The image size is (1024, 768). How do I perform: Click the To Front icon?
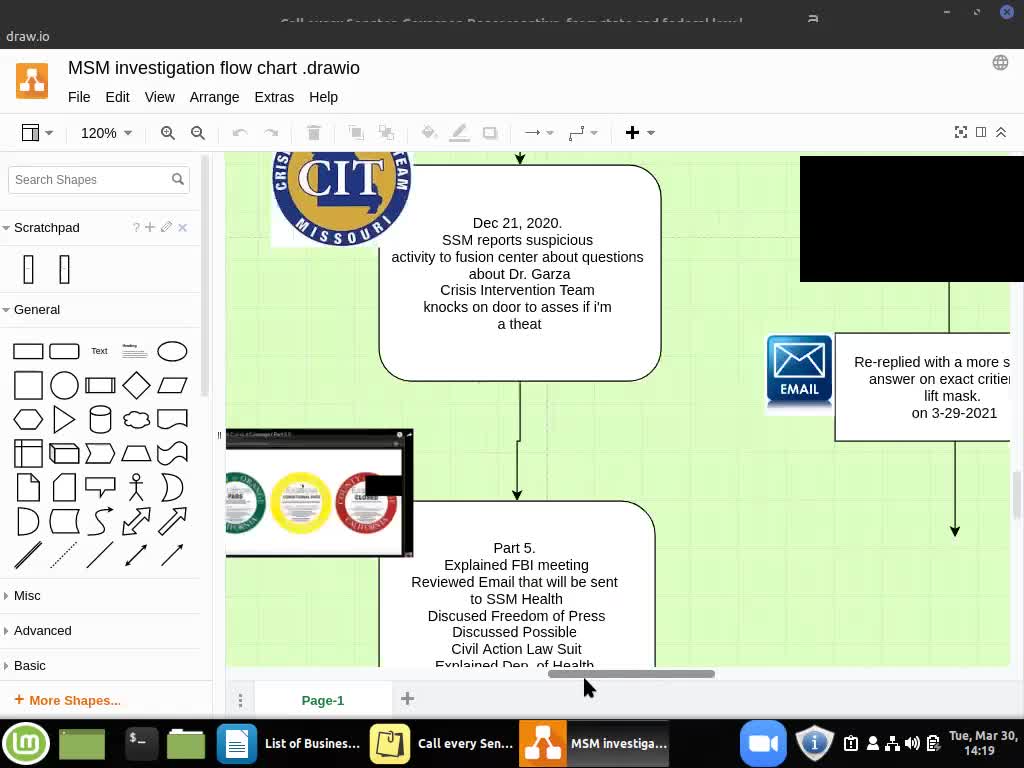point(356,133)
